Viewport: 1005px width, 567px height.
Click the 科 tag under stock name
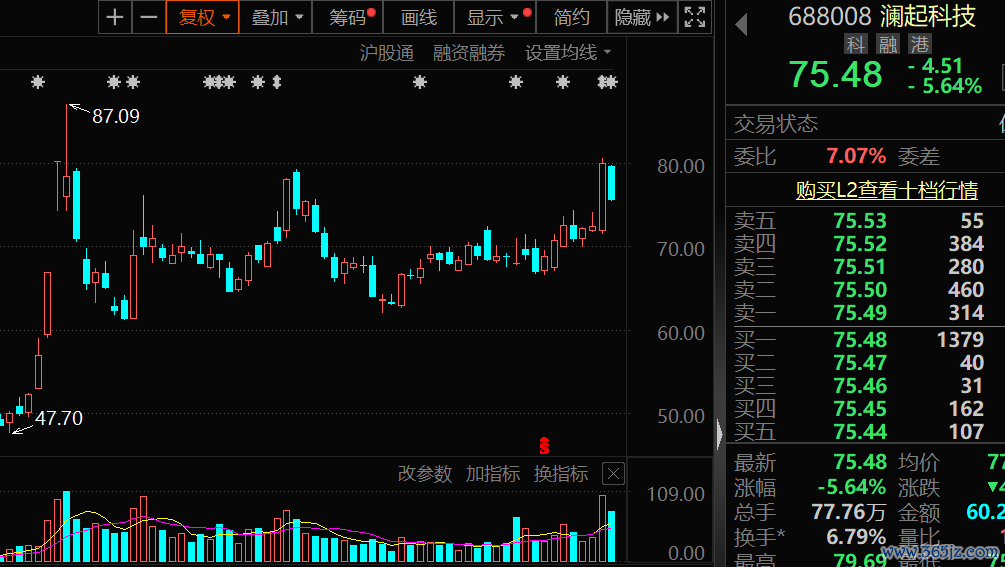pyautogui.click(x=855, y=44)
